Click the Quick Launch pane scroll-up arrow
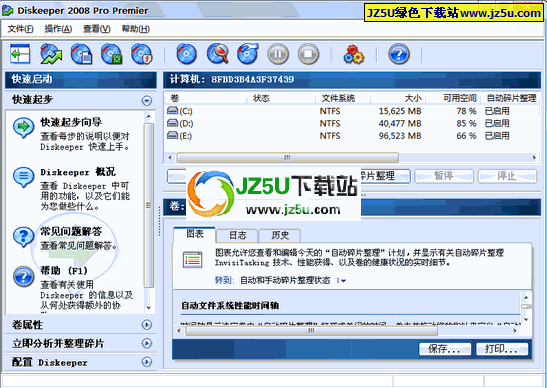The image size is (547, 388). point(149,116)
